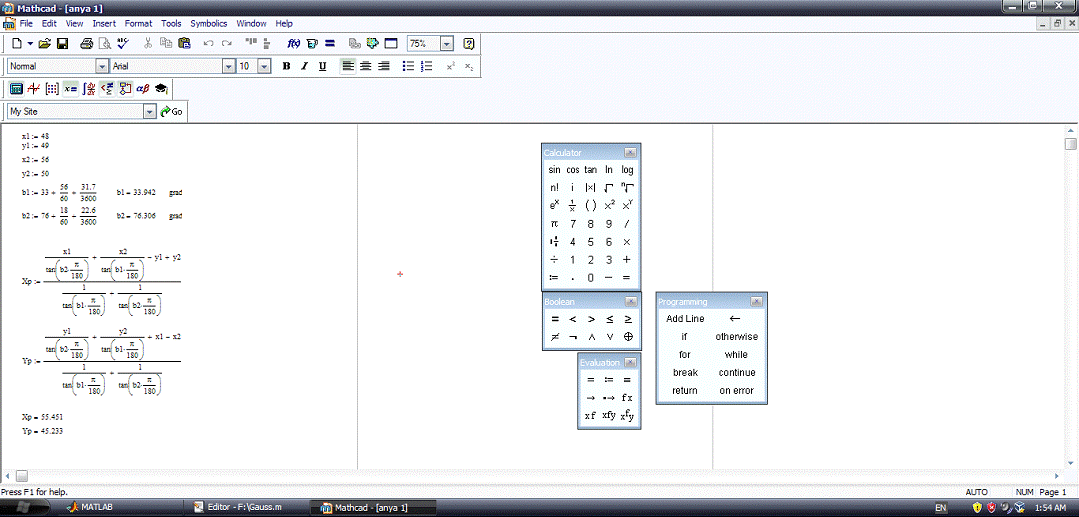Open the Insert menu

104,23
